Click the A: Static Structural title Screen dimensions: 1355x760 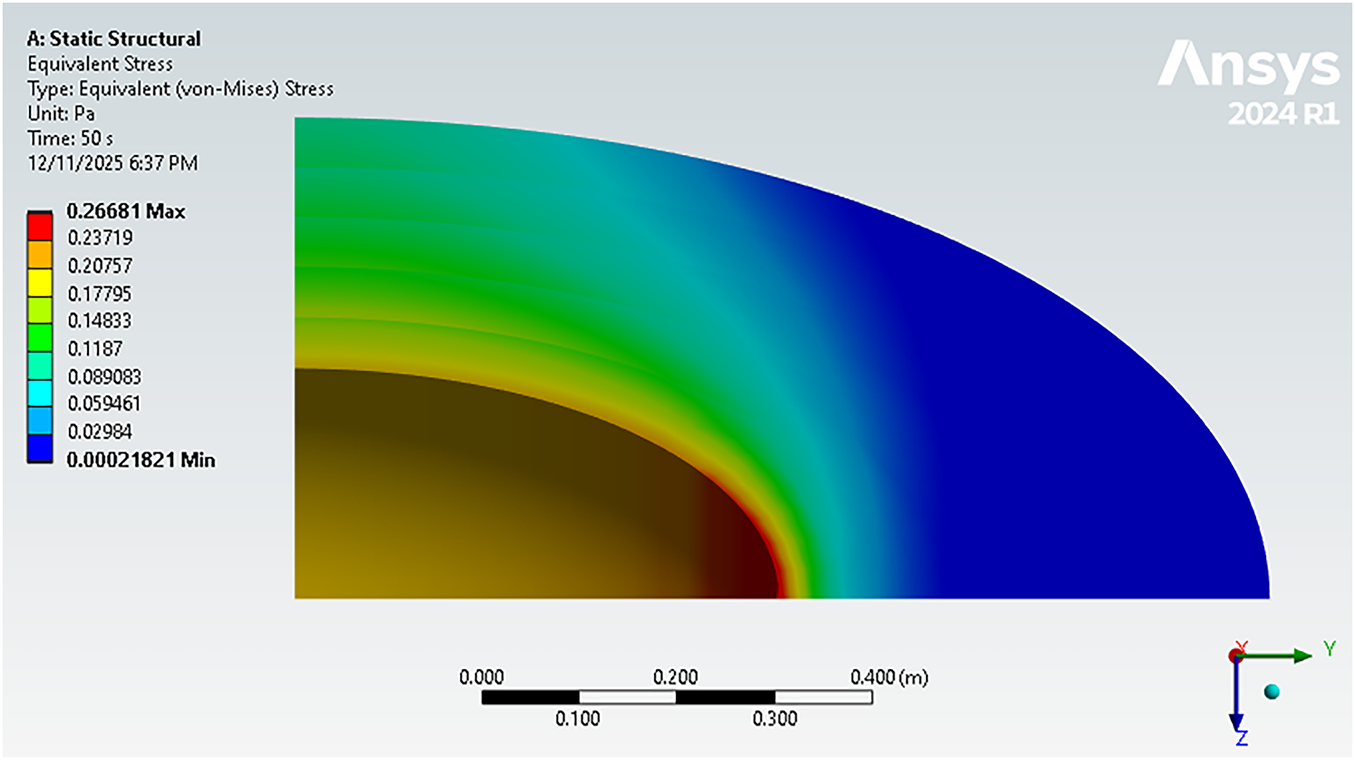click(x=113, y=39)
